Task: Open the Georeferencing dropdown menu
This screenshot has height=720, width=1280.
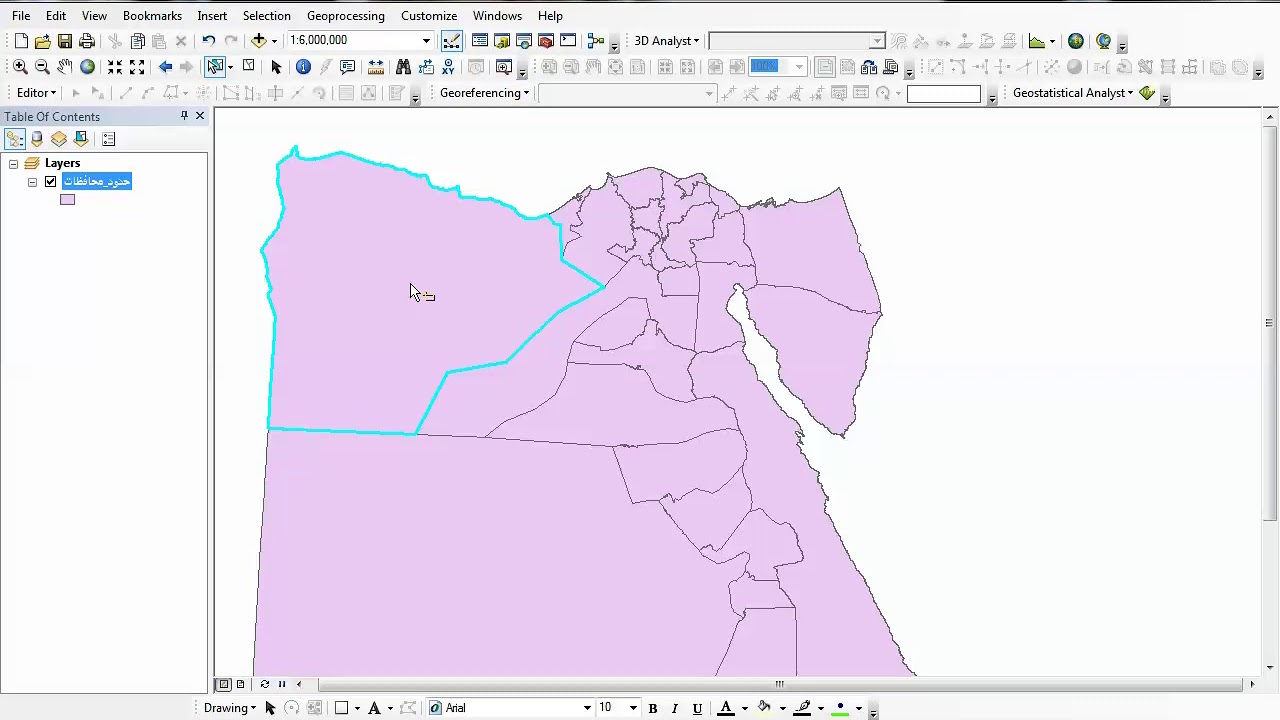Action: [x=484, y=93]
